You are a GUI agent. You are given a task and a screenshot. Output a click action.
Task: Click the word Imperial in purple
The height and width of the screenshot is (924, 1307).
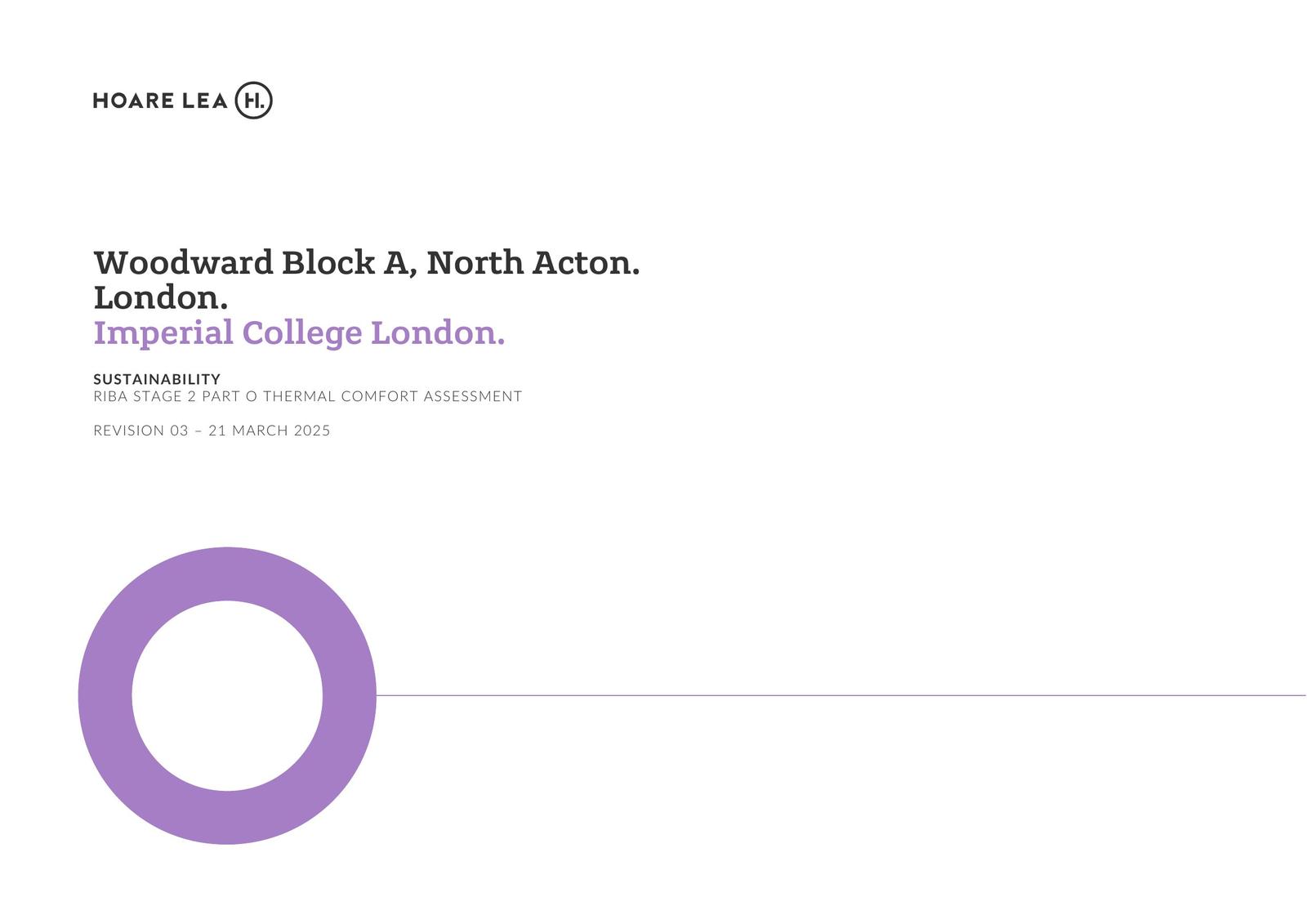(163, 333)
